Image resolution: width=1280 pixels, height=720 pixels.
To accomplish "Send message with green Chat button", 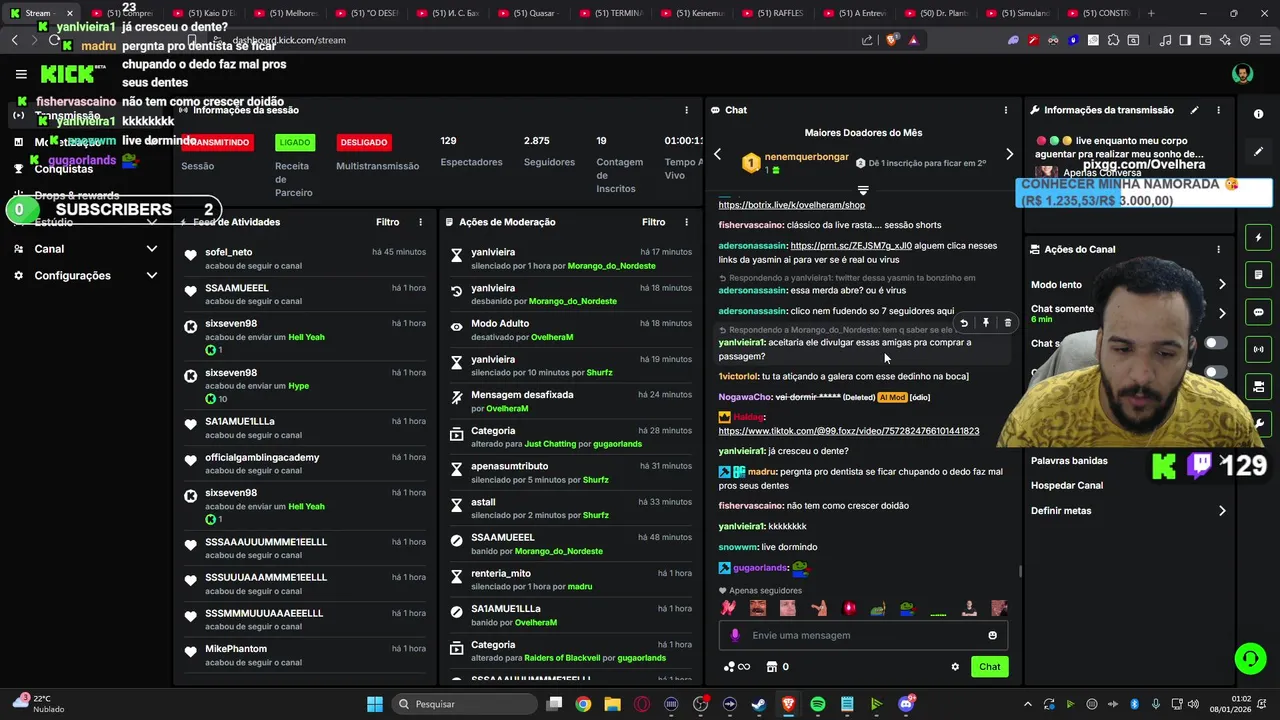I will click(989, 667).
